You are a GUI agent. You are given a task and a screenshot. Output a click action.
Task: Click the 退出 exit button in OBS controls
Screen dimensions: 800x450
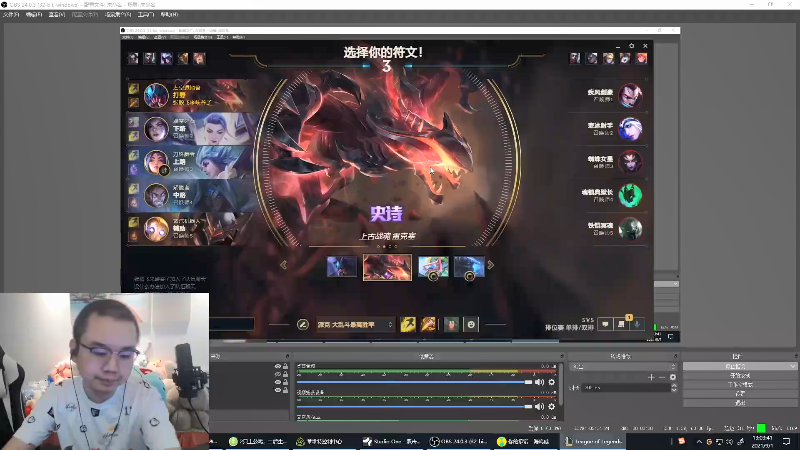point(740,403)
